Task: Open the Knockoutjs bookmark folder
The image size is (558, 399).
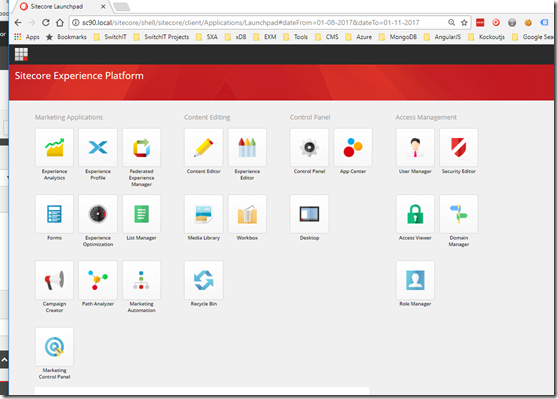Action: [x=486, y=37]
